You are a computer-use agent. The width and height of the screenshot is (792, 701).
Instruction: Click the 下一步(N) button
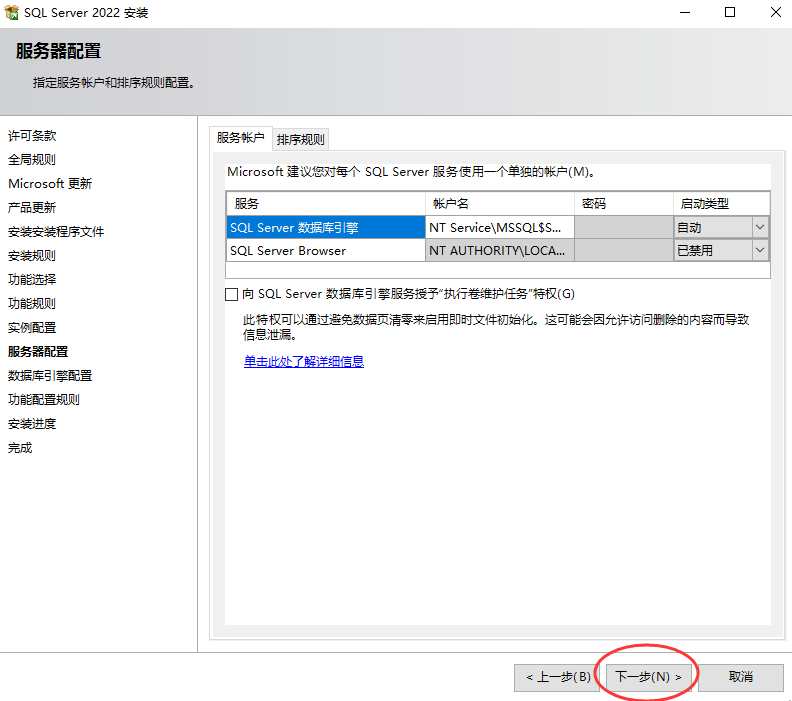649,677
